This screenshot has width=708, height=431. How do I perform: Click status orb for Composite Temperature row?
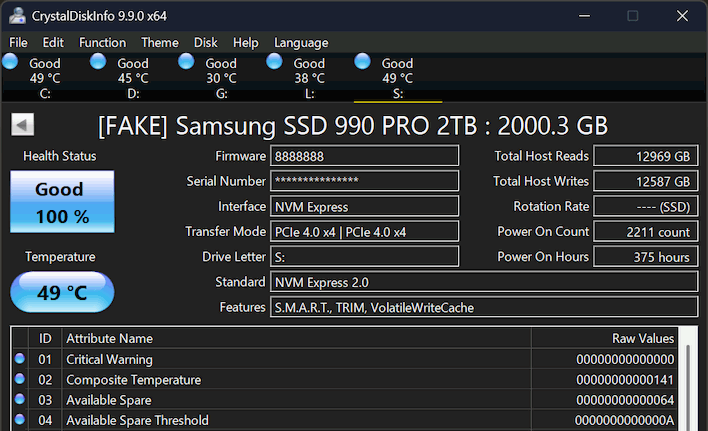click(x=19, y=379)
